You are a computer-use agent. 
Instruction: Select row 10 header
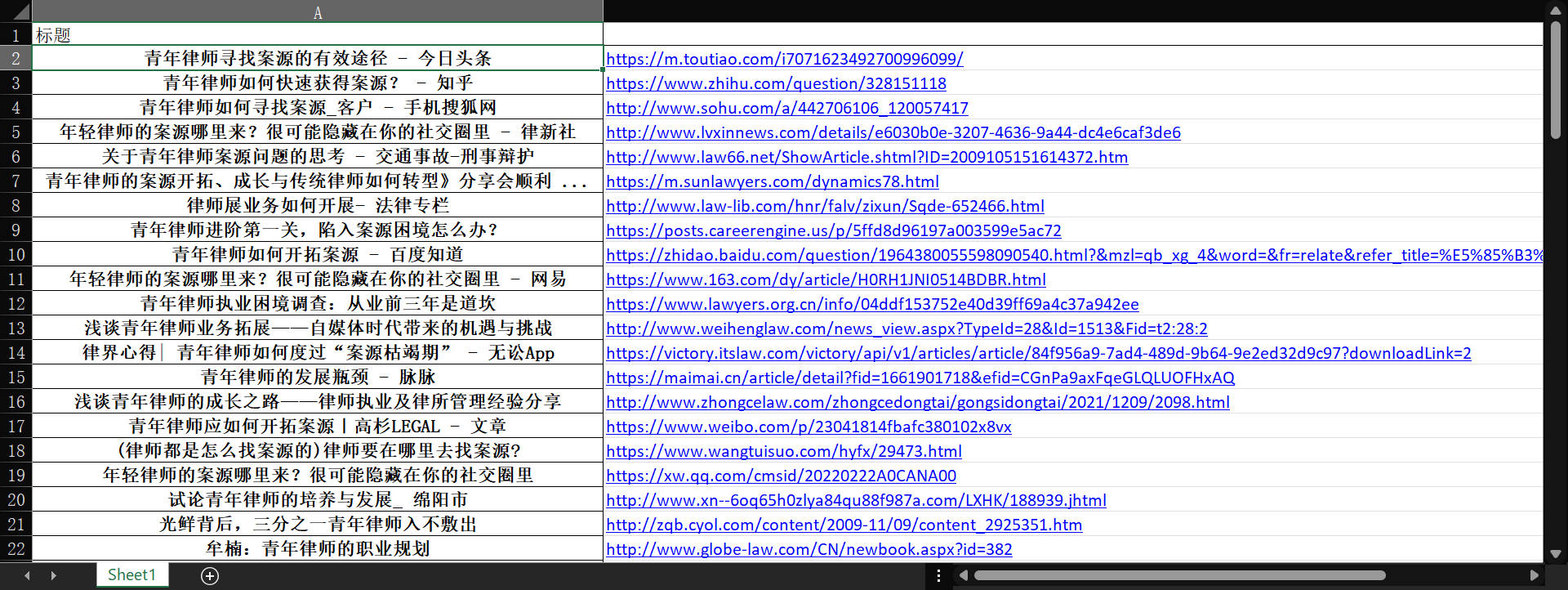pyautogui.click(x=16, y=255)
